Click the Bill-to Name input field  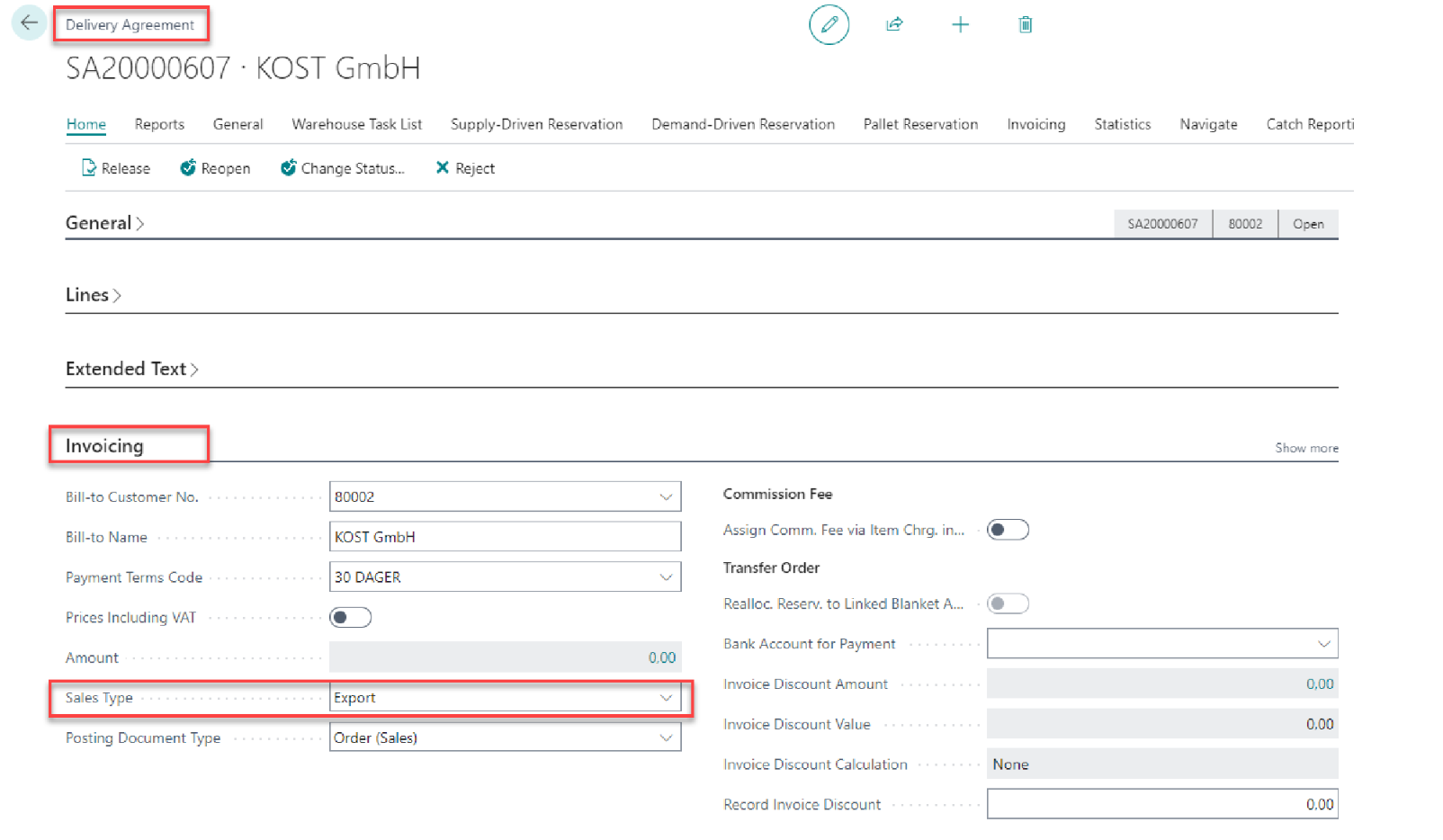pyautogui.click(x=505, y=537)
